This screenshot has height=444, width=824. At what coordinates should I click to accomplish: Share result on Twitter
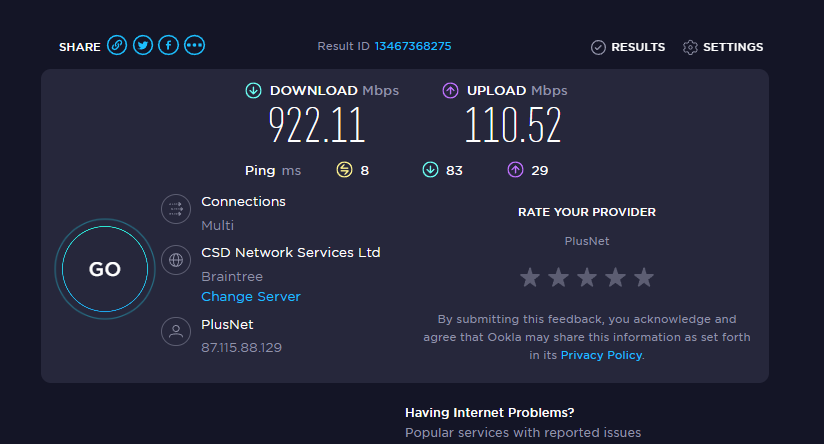143,46
